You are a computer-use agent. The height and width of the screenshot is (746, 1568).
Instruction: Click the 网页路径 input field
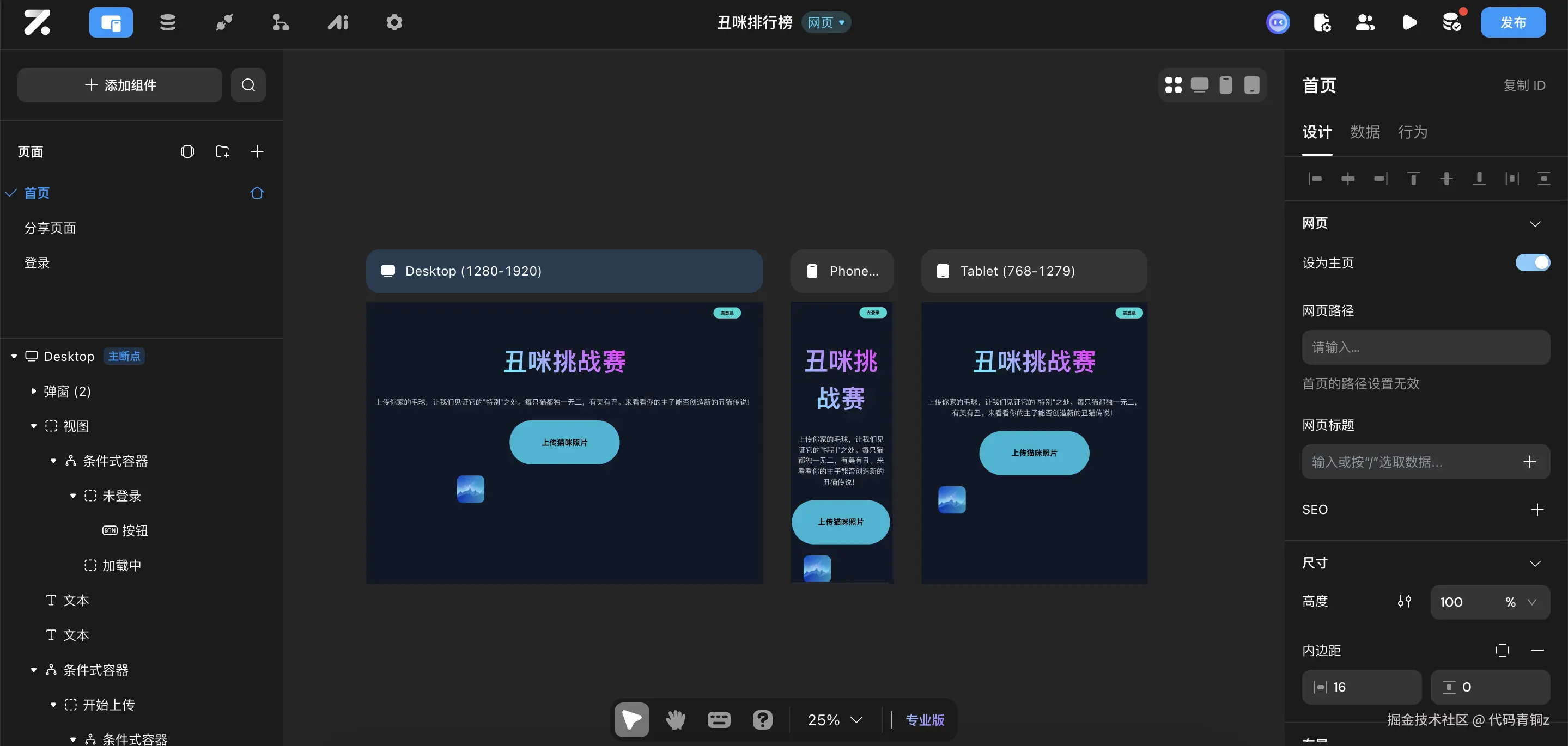pyautogui.click(x=1426, y=347)
